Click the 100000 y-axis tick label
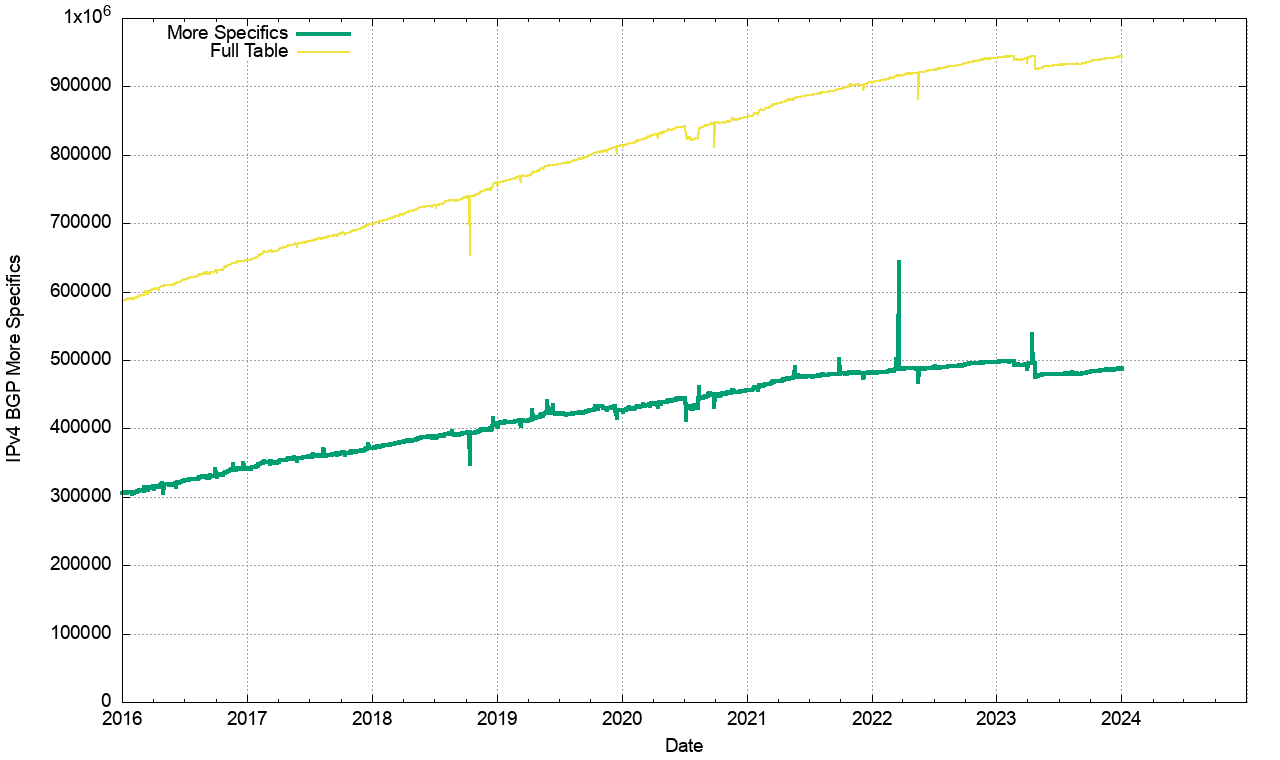Screen dimensions: 1280x760 84,634
